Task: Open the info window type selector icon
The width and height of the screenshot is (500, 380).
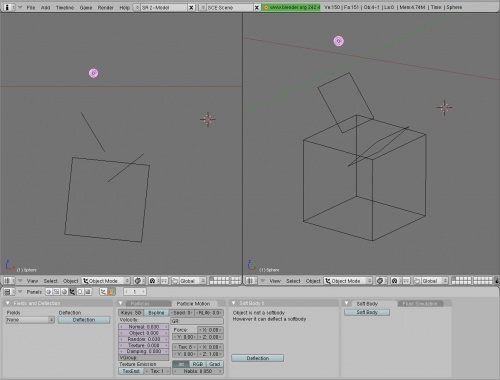Action: point(7,7)
